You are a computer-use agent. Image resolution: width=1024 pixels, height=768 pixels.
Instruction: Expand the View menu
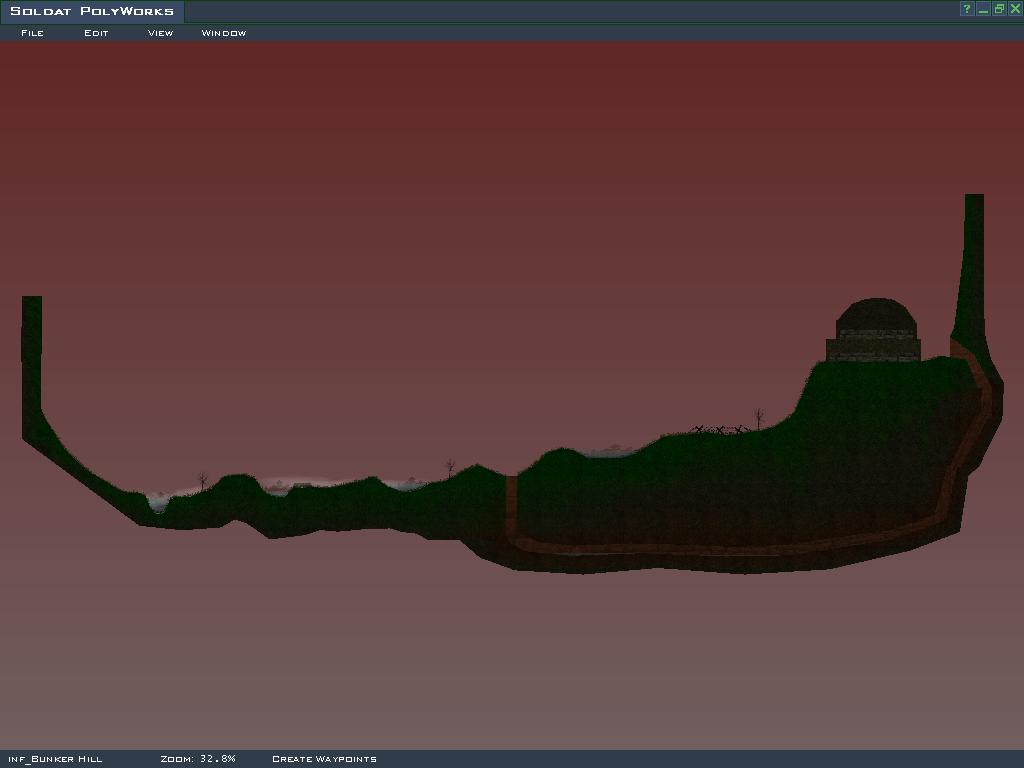[160, 33]
